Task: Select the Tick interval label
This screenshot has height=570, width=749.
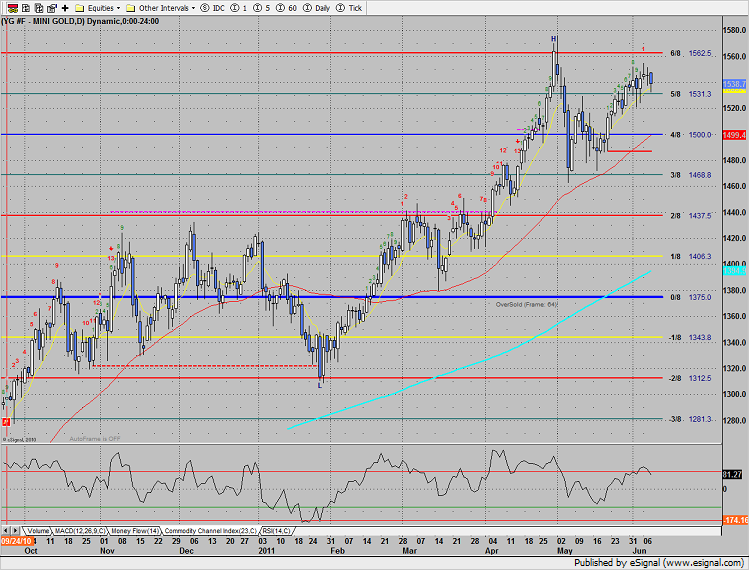Action: [x=355, y=8]
